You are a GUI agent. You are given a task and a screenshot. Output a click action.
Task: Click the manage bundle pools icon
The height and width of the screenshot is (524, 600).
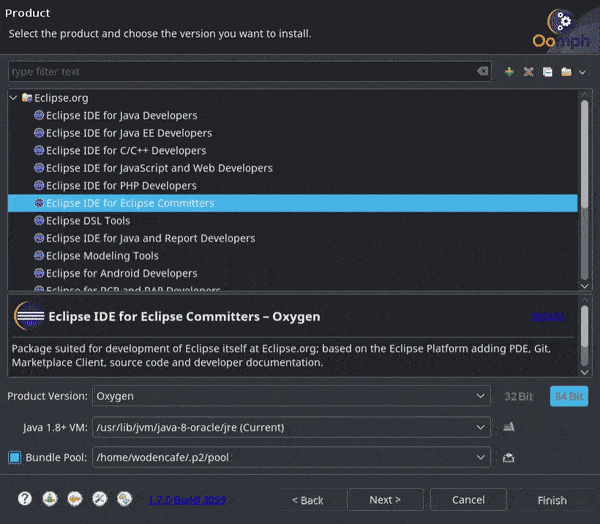click(509, 457)
